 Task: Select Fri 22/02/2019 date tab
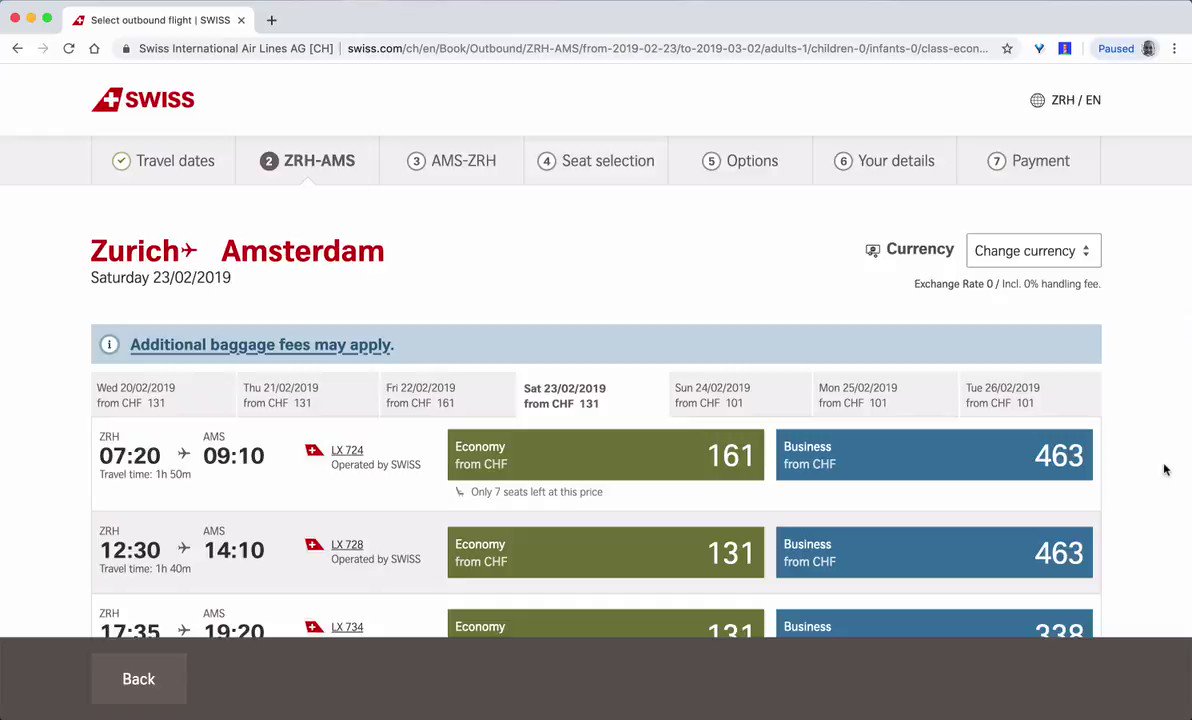coord(447,395)
